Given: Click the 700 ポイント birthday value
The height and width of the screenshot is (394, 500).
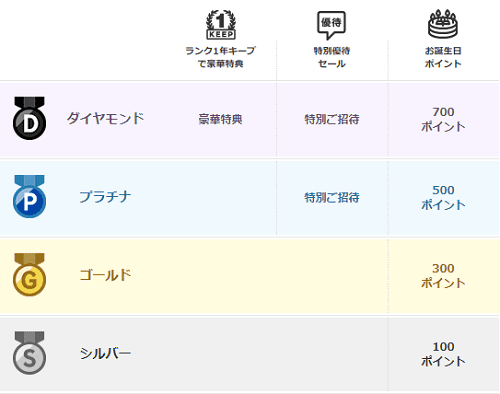Looking at the screenshot, I should (x=443, y=119).
